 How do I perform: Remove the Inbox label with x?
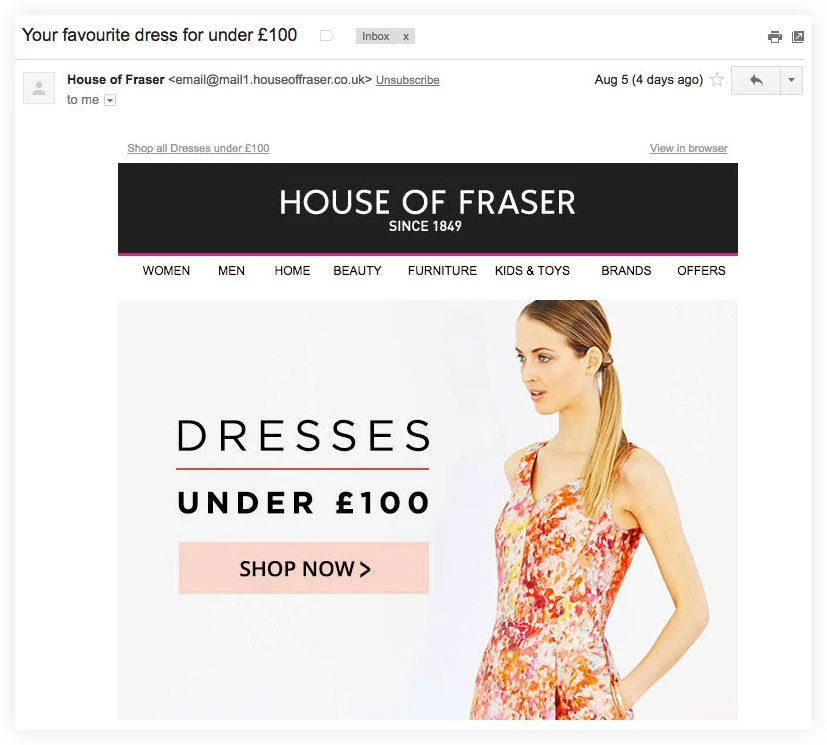click(x=406, y=36)
